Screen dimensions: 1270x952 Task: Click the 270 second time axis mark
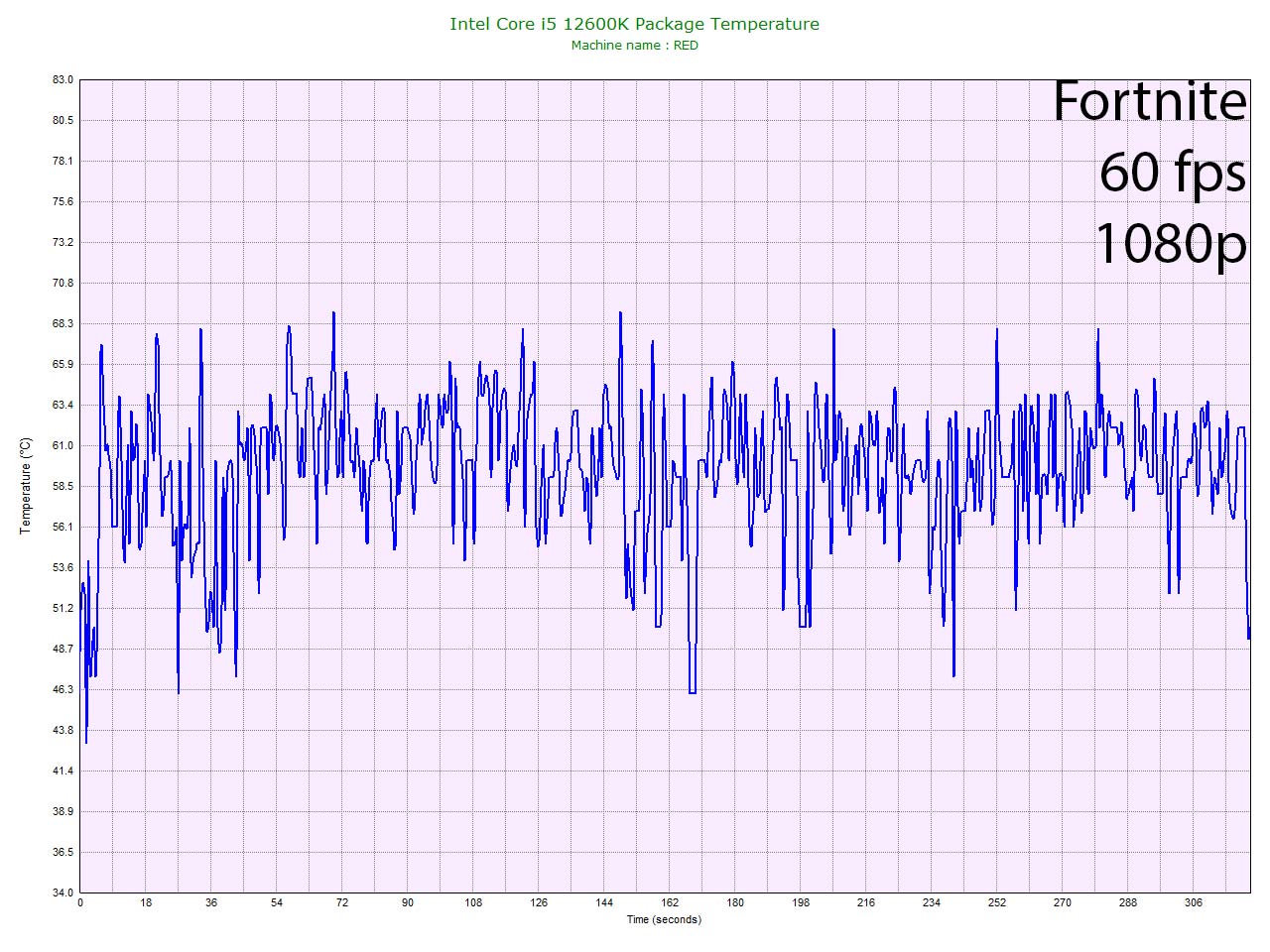(x=1063, y=903)
